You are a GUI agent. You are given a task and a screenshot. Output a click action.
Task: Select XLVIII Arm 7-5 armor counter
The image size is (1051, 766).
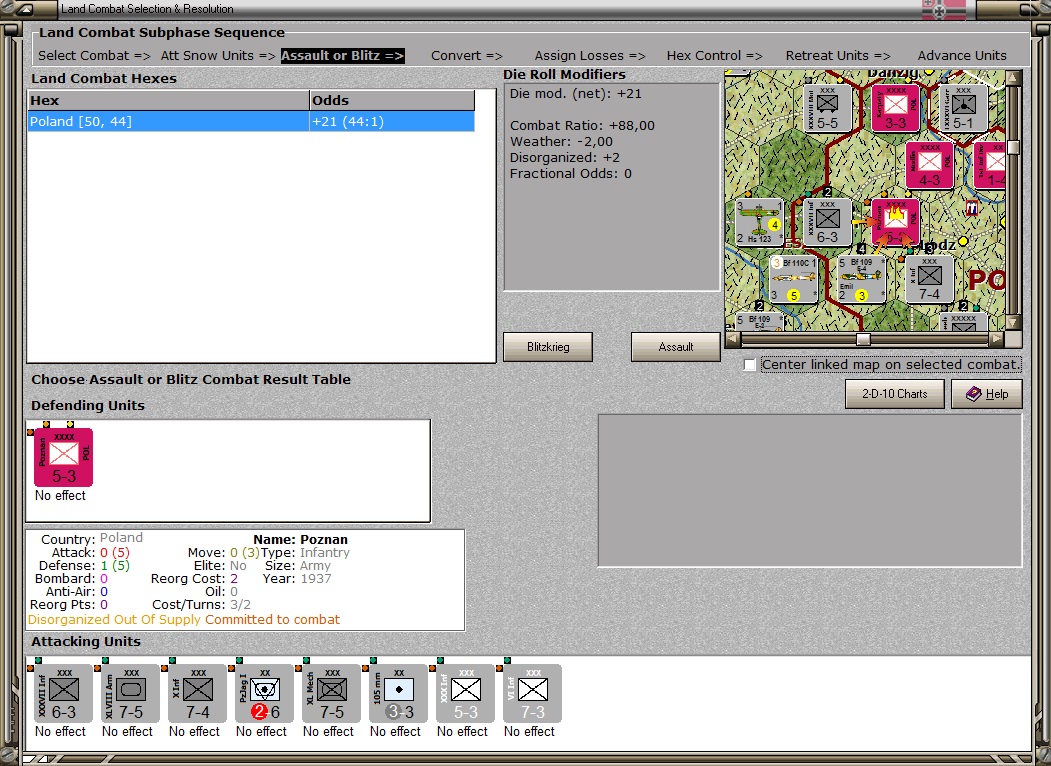(x=130, y=694)
